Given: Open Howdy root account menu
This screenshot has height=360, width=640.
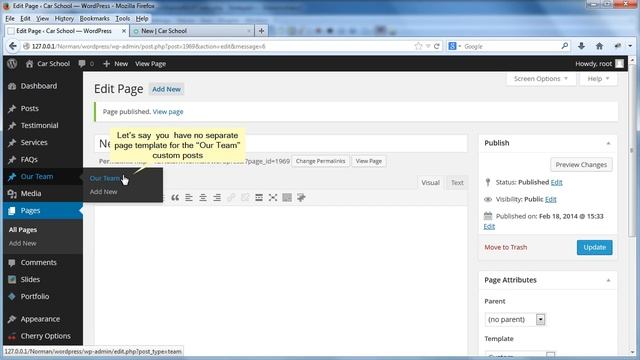Looking at the screenshot, I should [x=599, y=64].
